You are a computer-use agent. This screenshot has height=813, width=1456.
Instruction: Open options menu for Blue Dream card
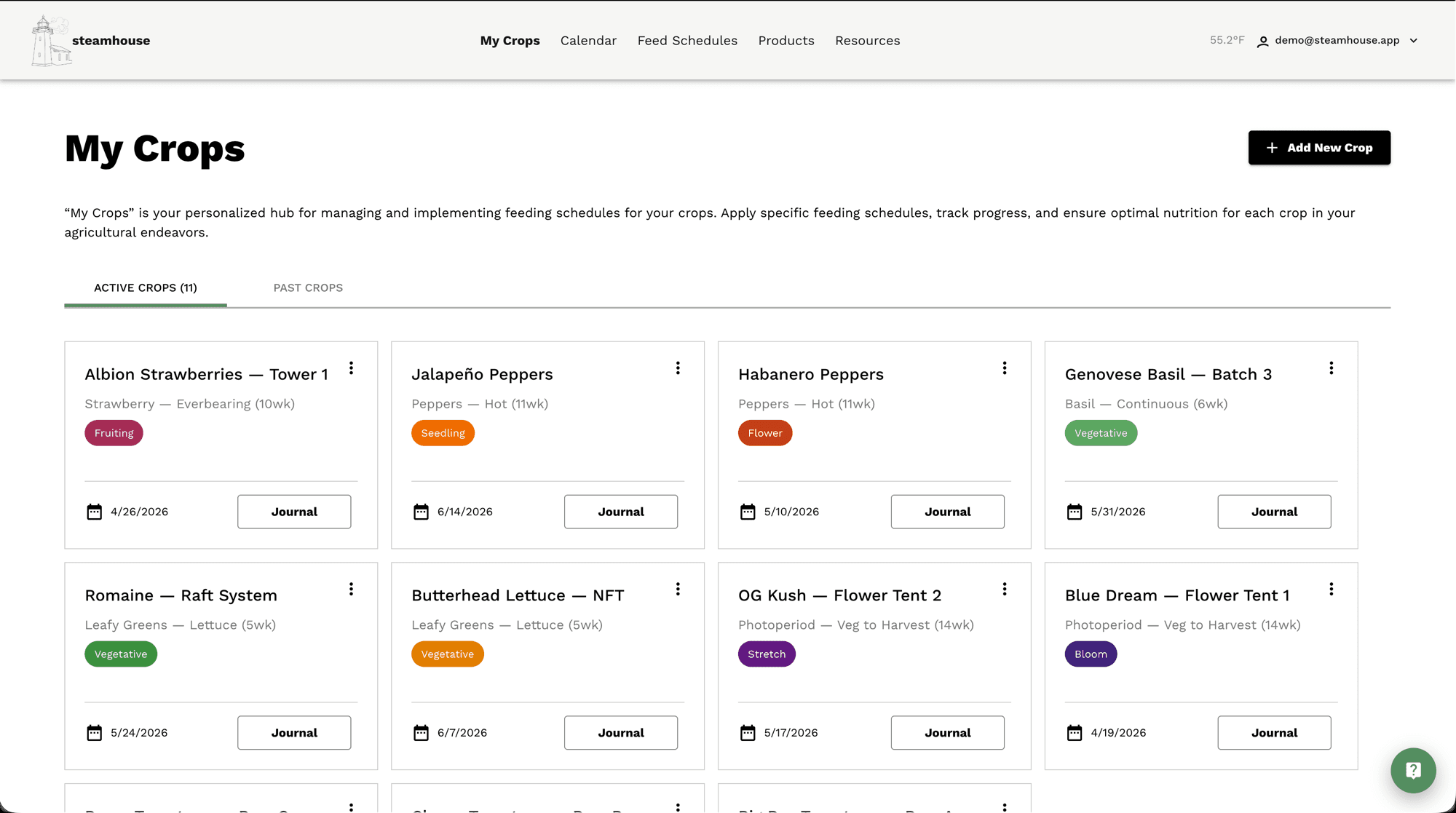[x=1332, y=590]
